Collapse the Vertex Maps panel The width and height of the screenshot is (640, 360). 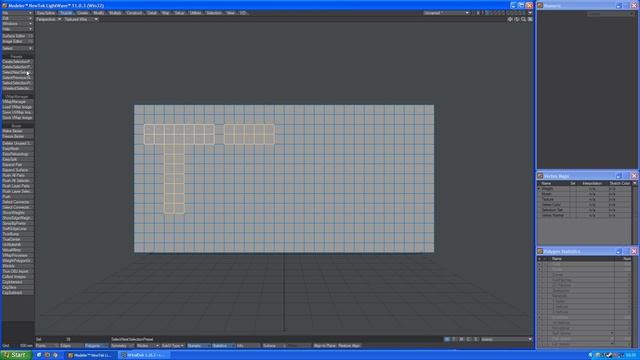pyautogui.click(x=619, y=176)
